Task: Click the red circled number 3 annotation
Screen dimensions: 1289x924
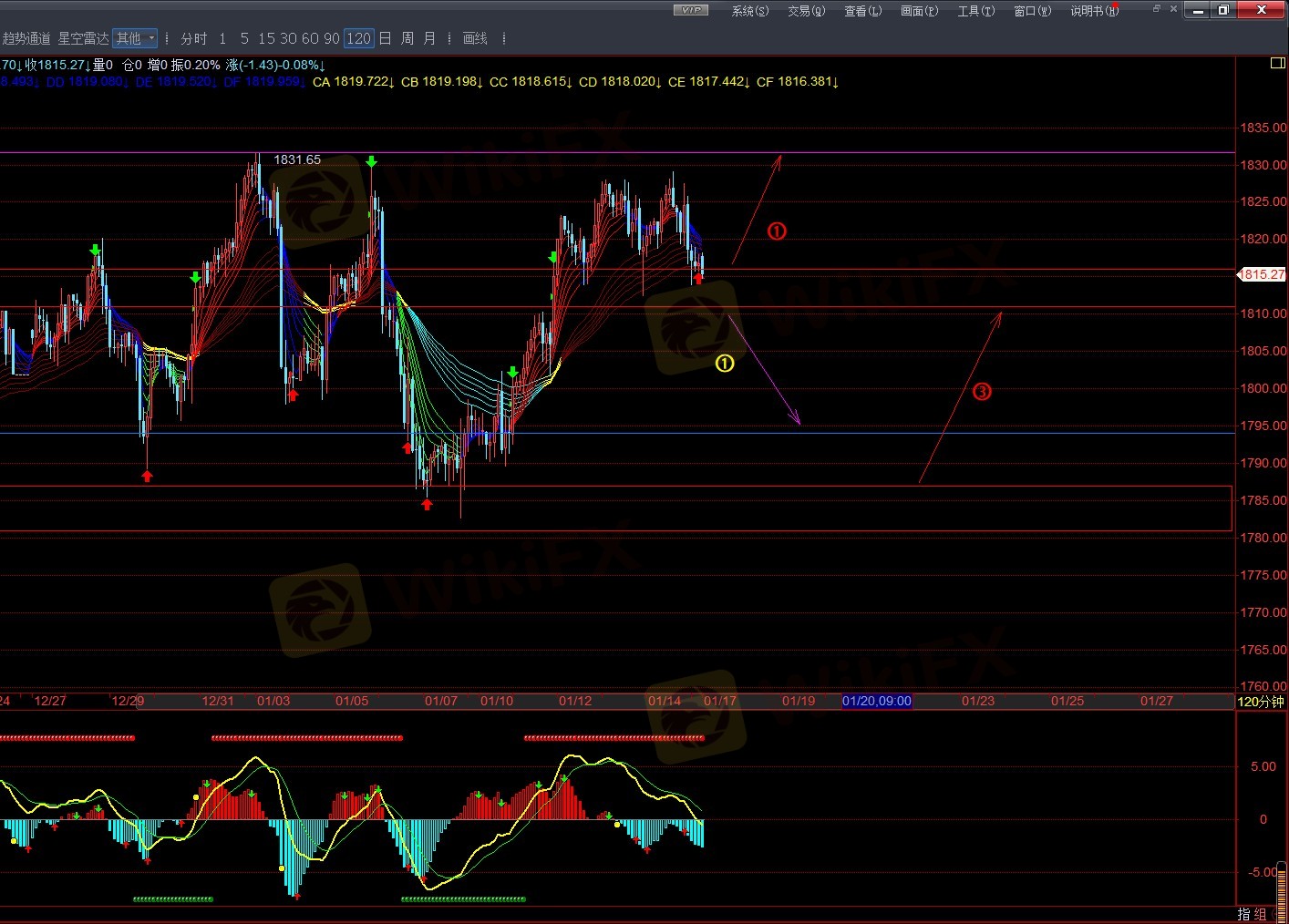Action: click(982, 392)
